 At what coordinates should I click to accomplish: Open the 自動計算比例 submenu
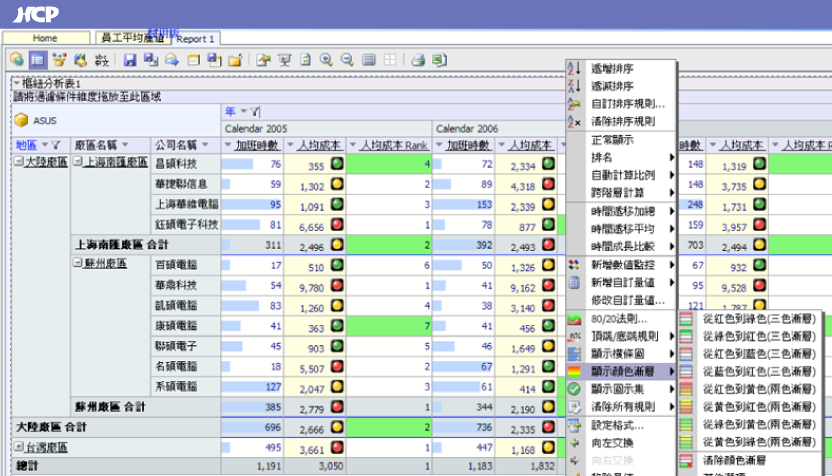pos(621,175)
